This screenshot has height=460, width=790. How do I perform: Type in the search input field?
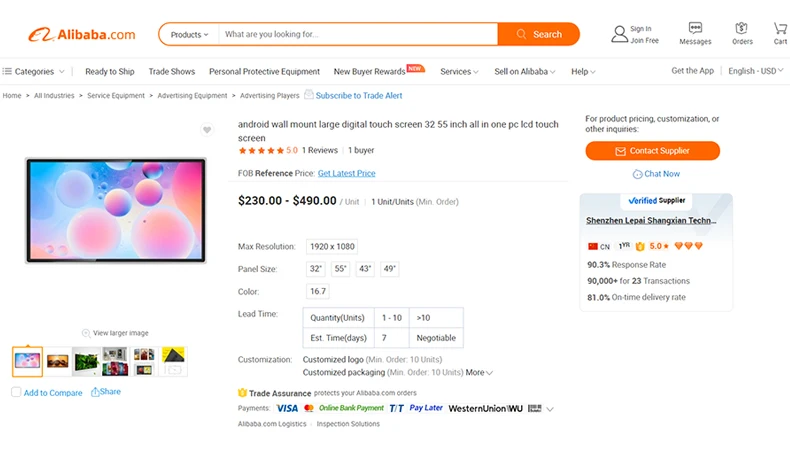tap(357, 35)
